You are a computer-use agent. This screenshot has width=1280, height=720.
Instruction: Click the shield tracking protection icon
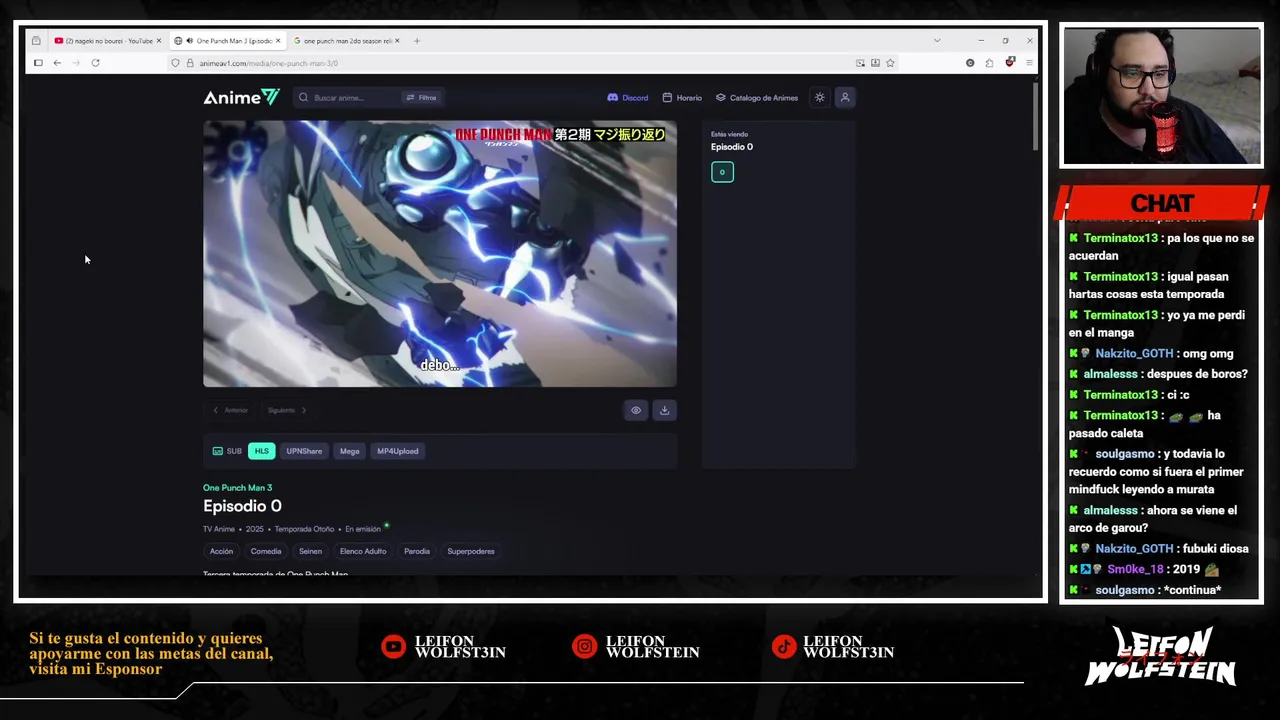[175, 63]
